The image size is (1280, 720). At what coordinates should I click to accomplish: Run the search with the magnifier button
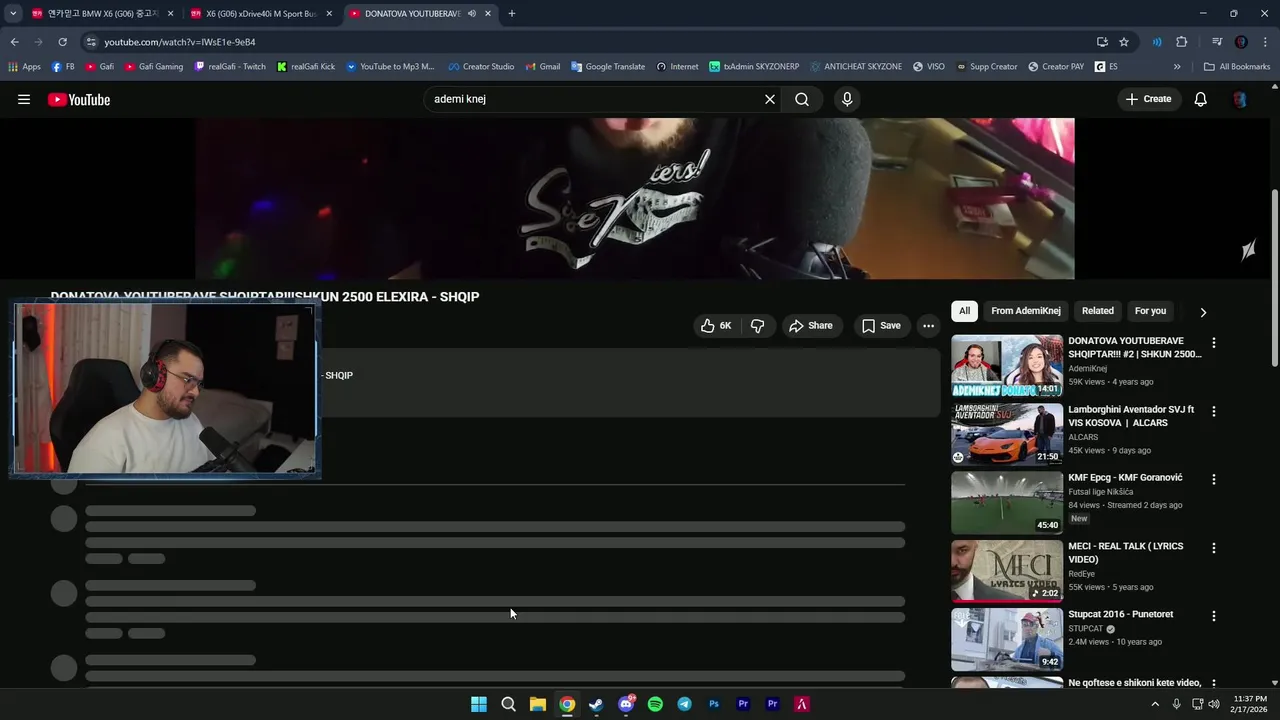click(x=802, y=99)
